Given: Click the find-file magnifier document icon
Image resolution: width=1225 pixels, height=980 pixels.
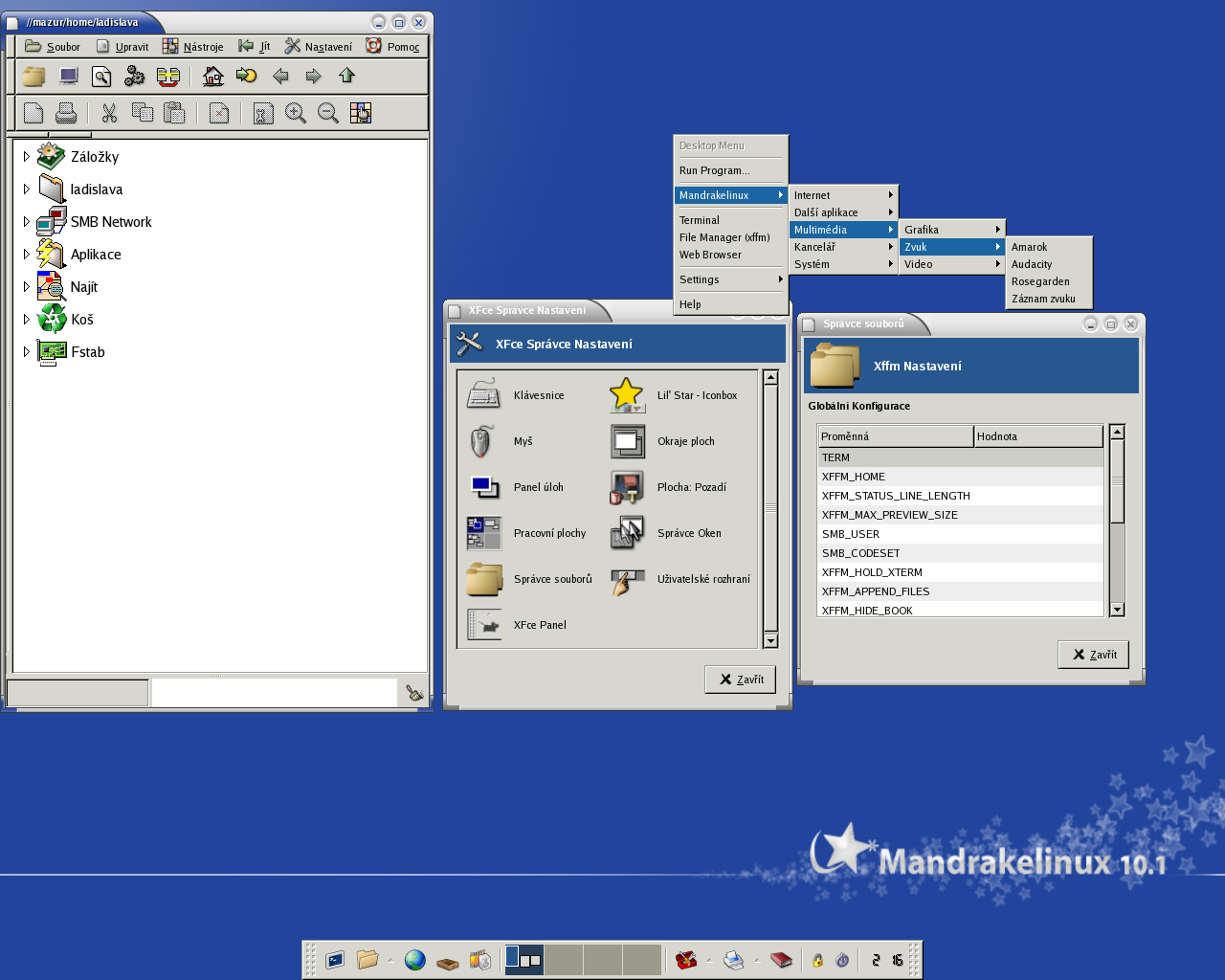Looking at the screenshot, I should click(x=101, y=77).
